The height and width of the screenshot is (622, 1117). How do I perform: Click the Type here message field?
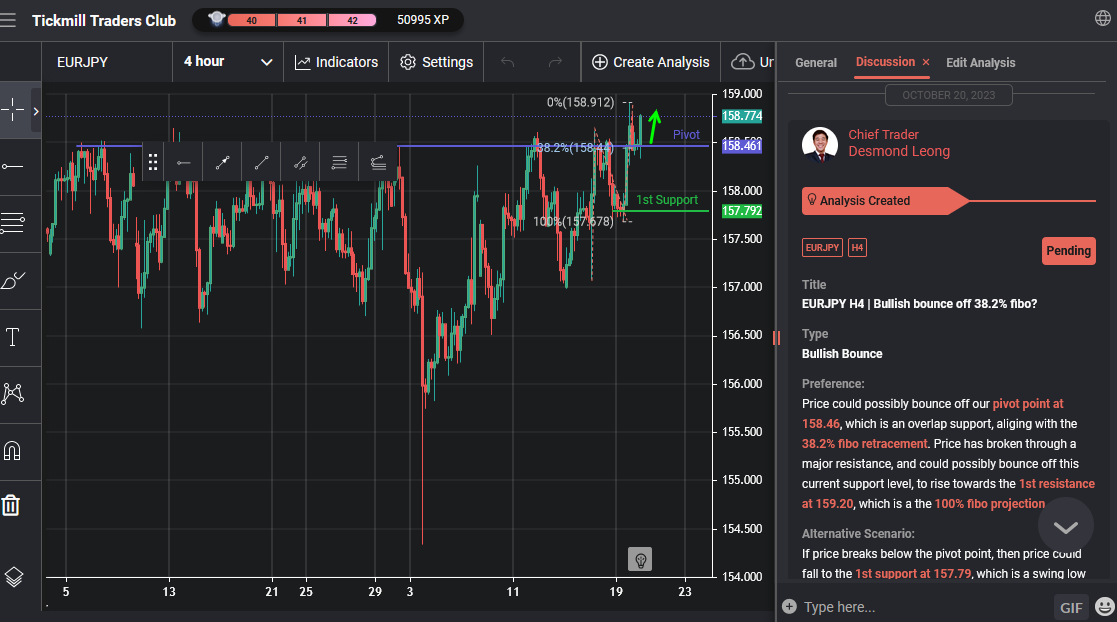[x=925, y=607]
